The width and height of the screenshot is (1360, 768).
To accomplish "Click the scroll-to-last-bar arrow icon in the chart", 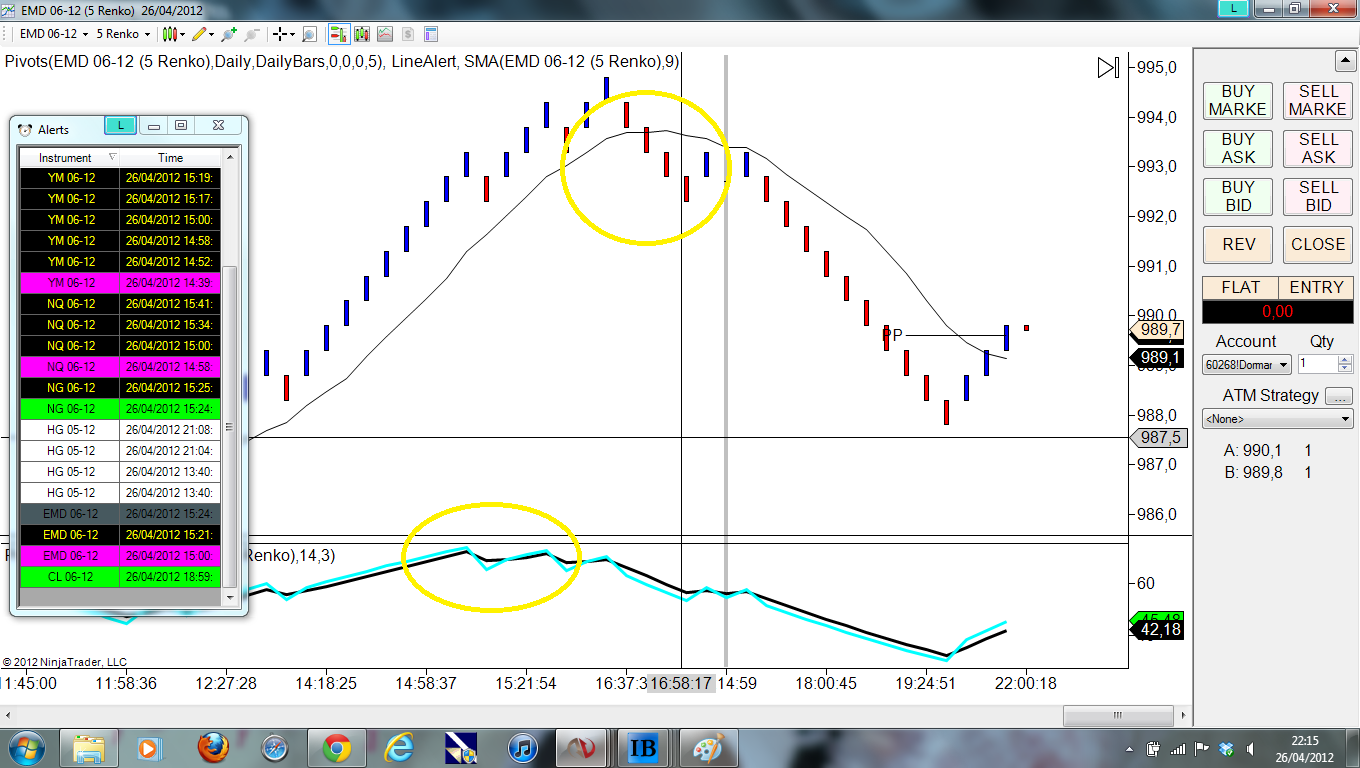I will point(1108,68).
